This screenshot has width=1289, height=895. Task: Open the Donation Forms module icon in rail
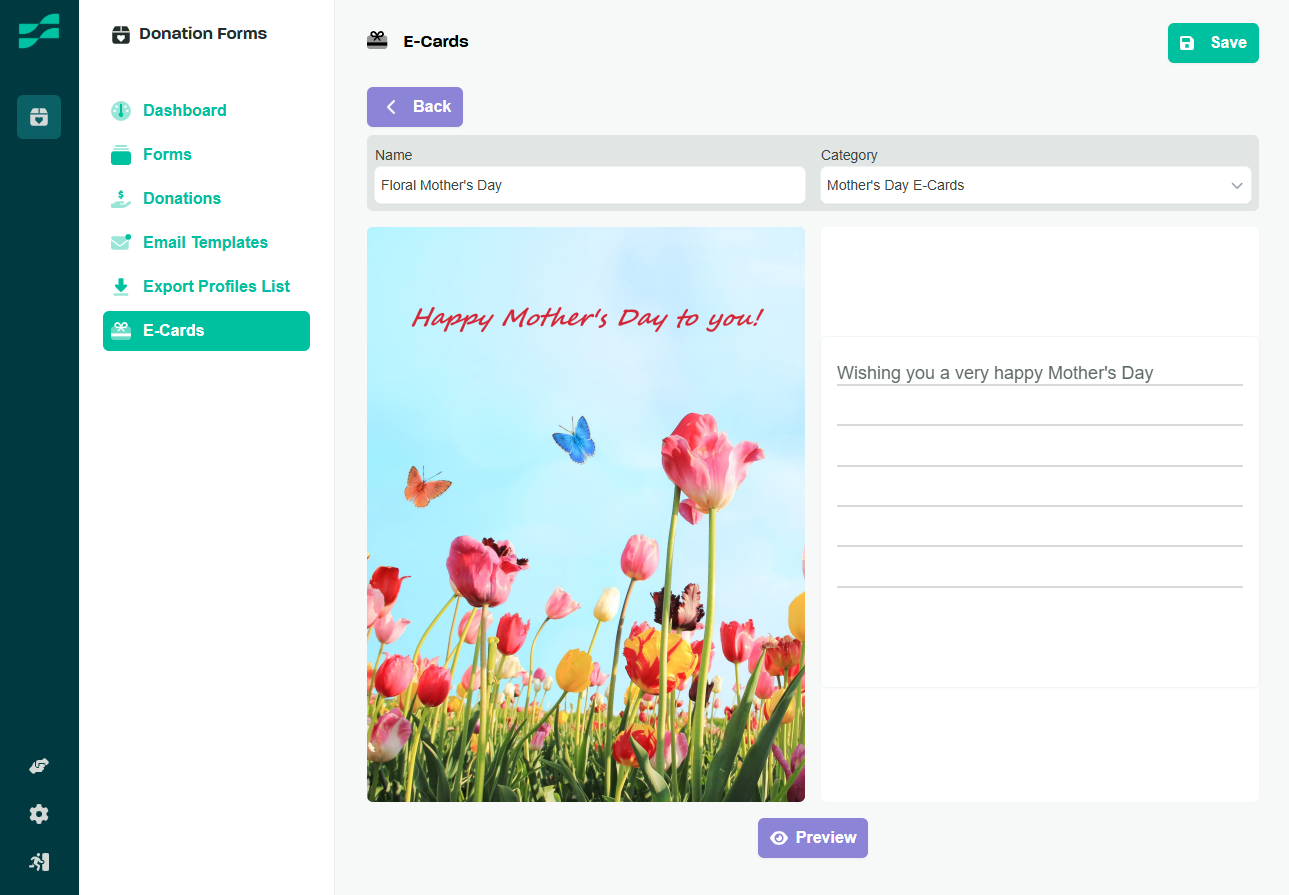tap(39, 117)
